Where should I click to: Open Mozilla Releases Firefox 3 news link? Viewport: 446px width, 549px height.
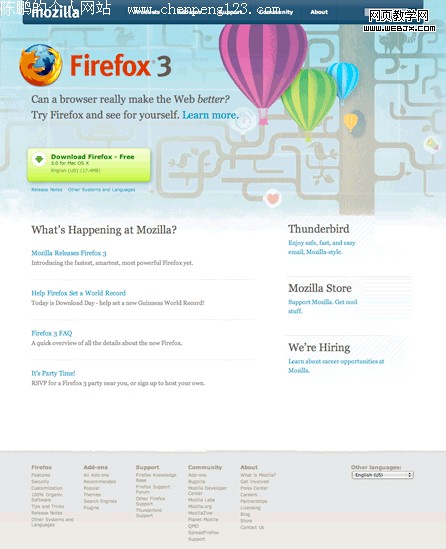[x=69, y=253]
